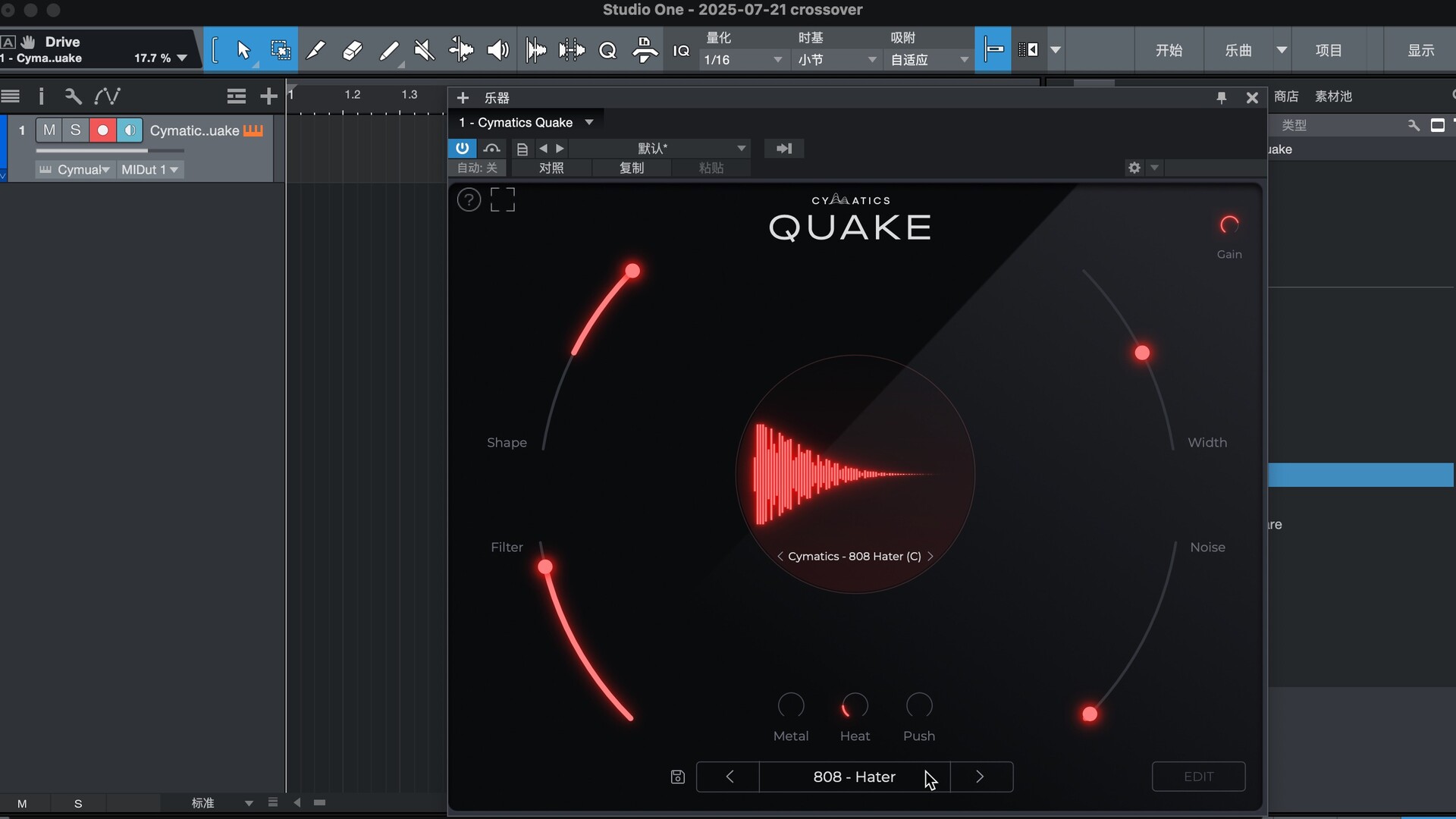Screen dimensions: 1456x819
Task: Toggle the Snap to grid button
Action: 993,50
